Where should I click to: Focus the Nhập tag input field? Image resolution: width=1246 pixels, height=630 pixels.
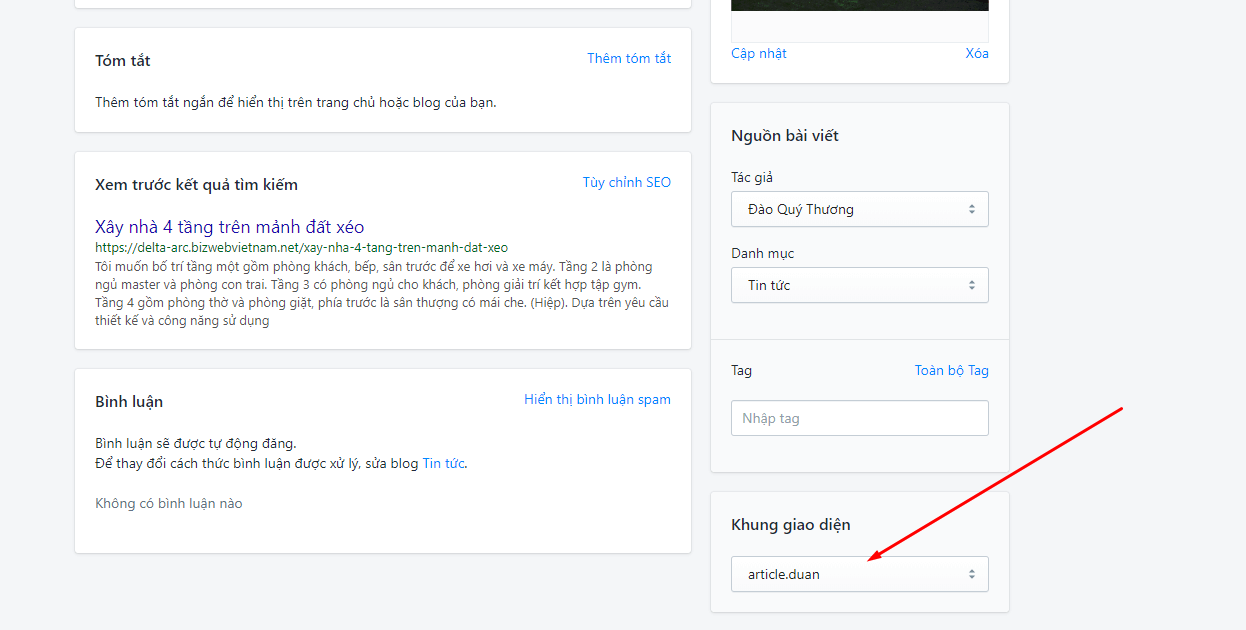[x=860, y=418]
